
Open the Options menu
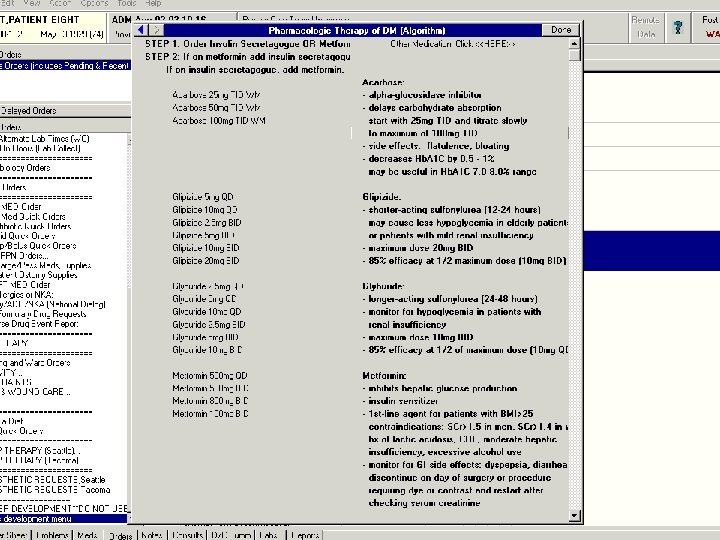pos(94,3)
